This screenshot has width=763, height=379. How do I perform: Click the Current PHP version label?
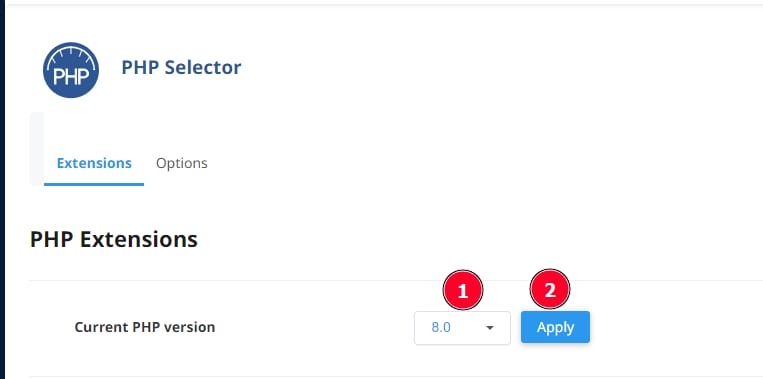[x=145, y=327]
